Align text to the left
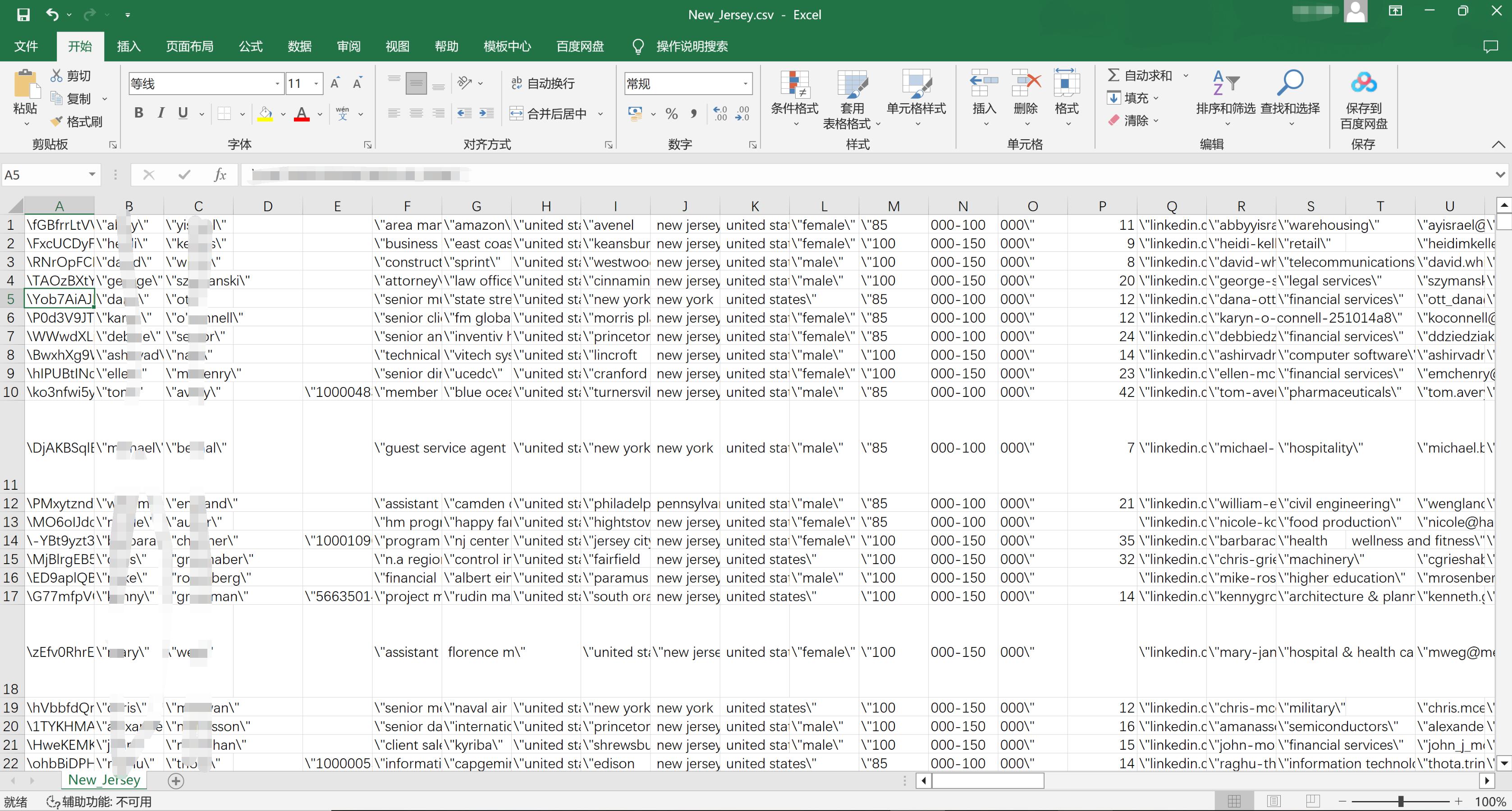 [394, 113]
